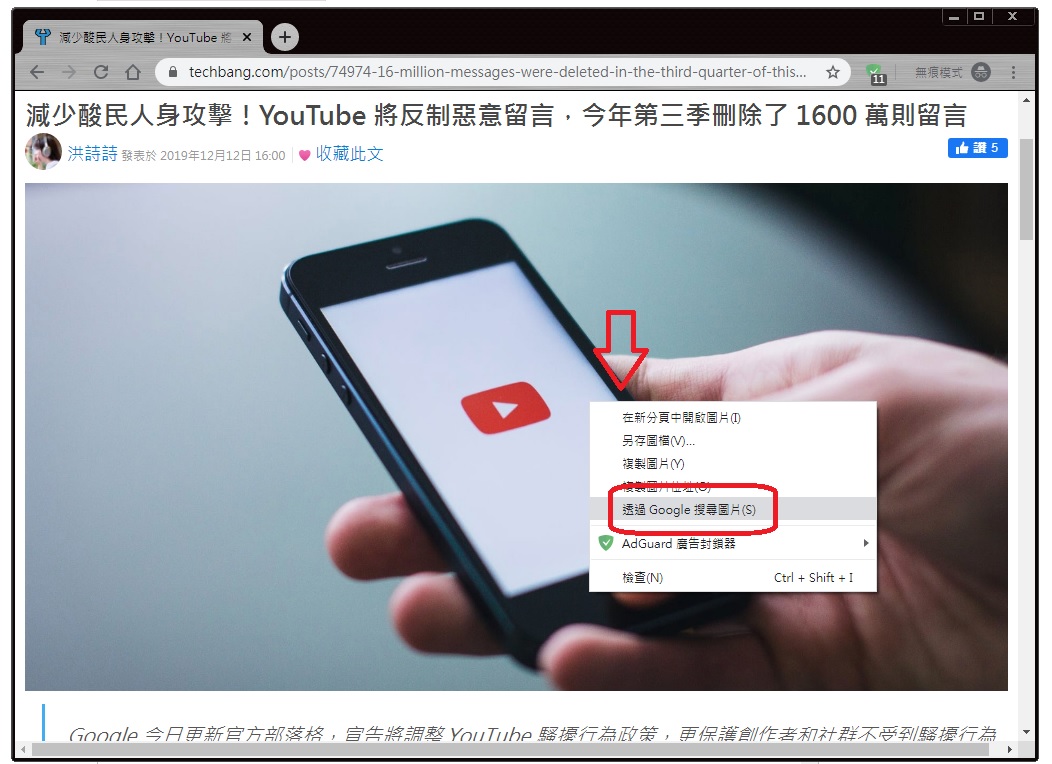Maximize the browser window
Screen dimensions: 1052x764
(979, 17)
